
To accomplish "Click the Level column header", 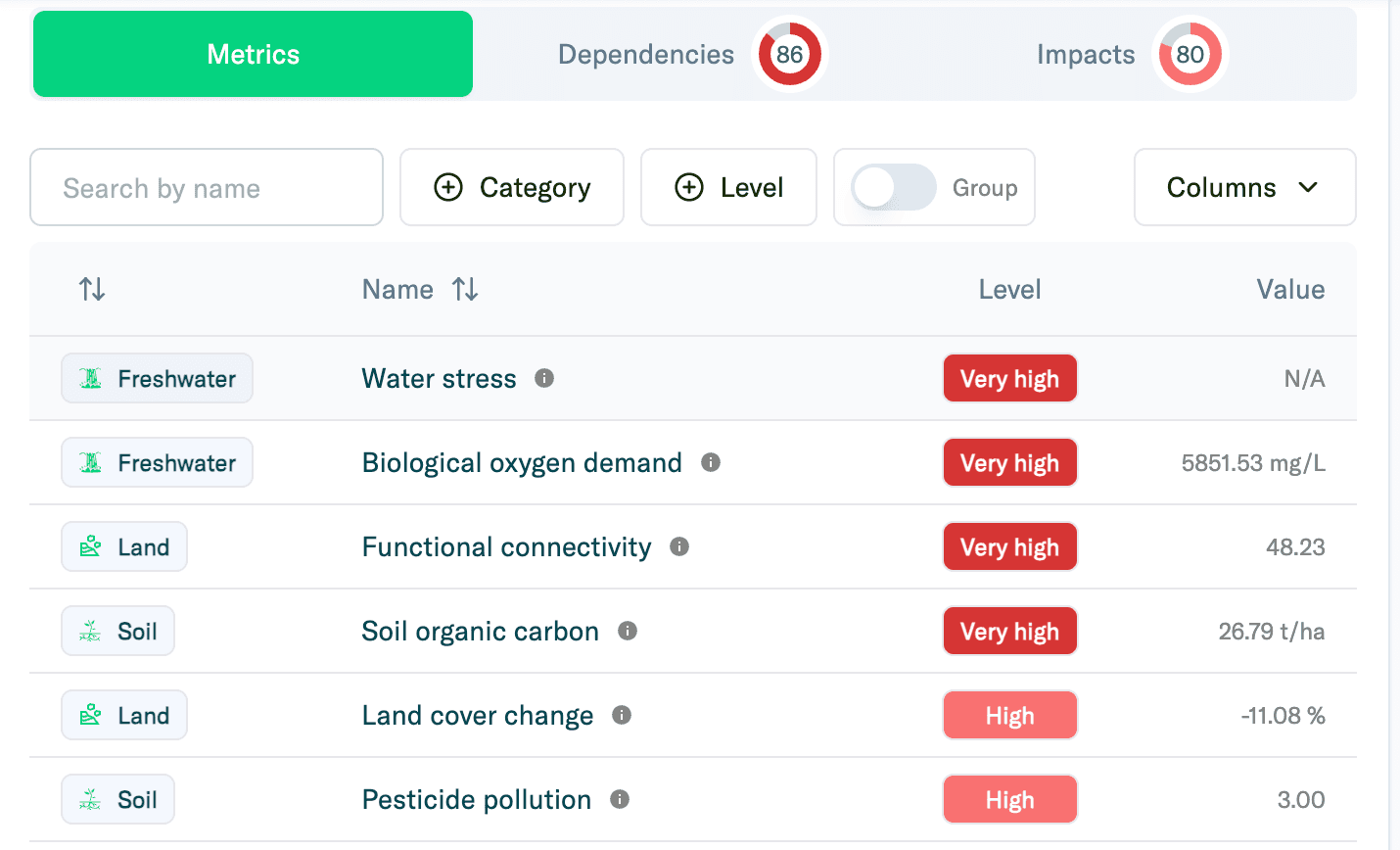I will point(1009,289).
